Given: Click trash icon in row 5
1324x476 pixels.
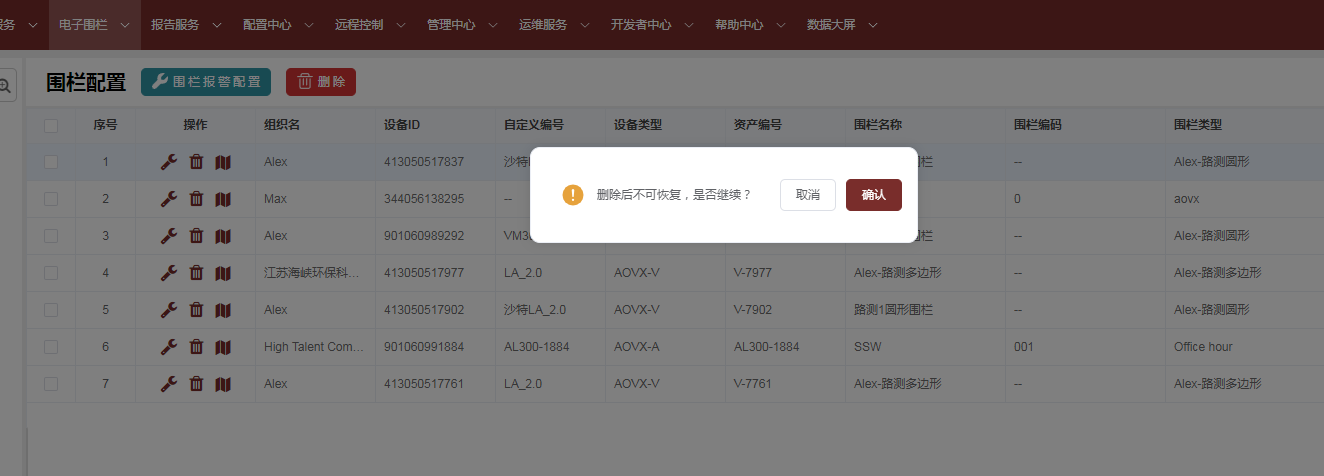Looking at the screenshot, I should click(196, 310).
